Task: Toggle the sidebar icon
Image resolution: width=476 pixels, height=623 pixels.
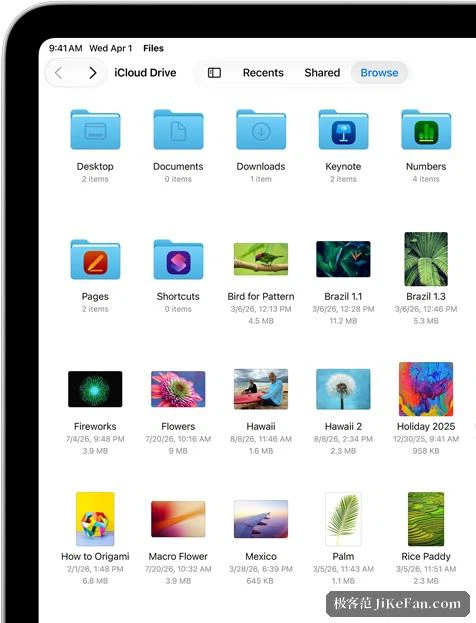Action: click(215, 73)
